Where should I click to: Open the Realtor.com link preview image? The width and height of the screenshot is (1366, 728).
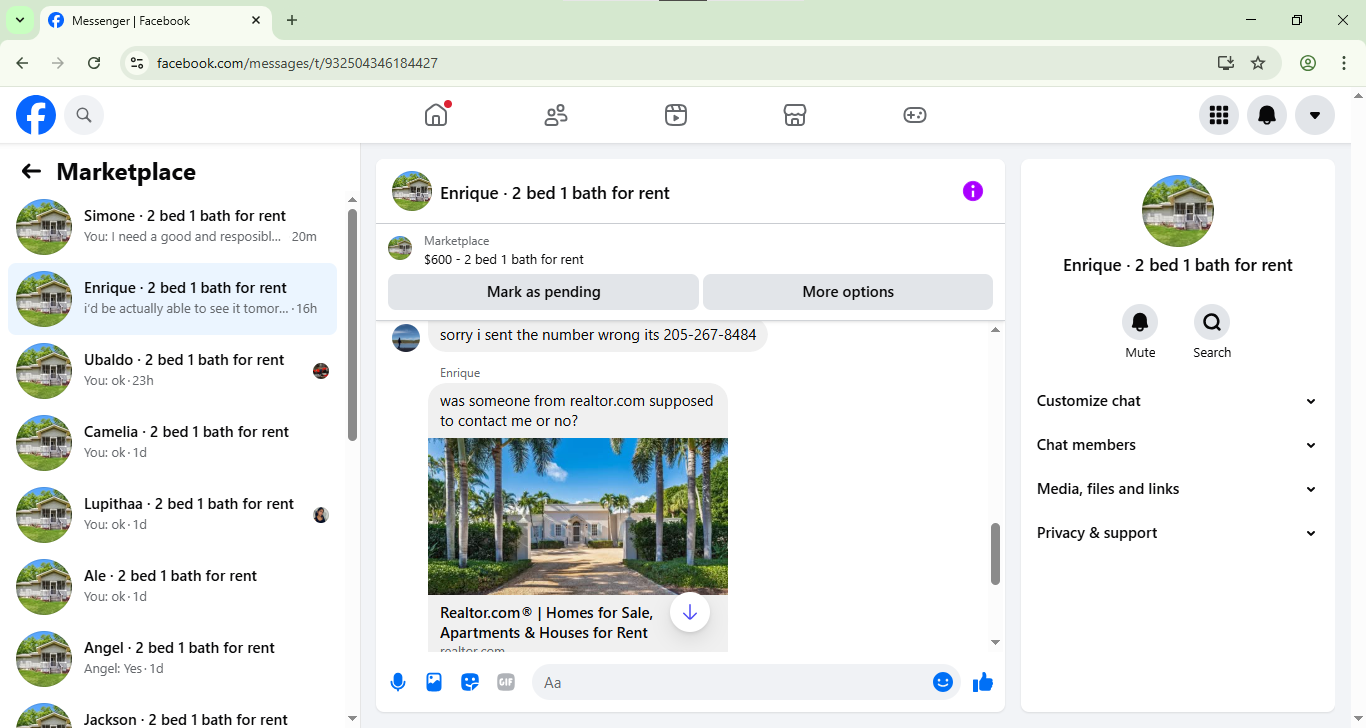(578, 516)
